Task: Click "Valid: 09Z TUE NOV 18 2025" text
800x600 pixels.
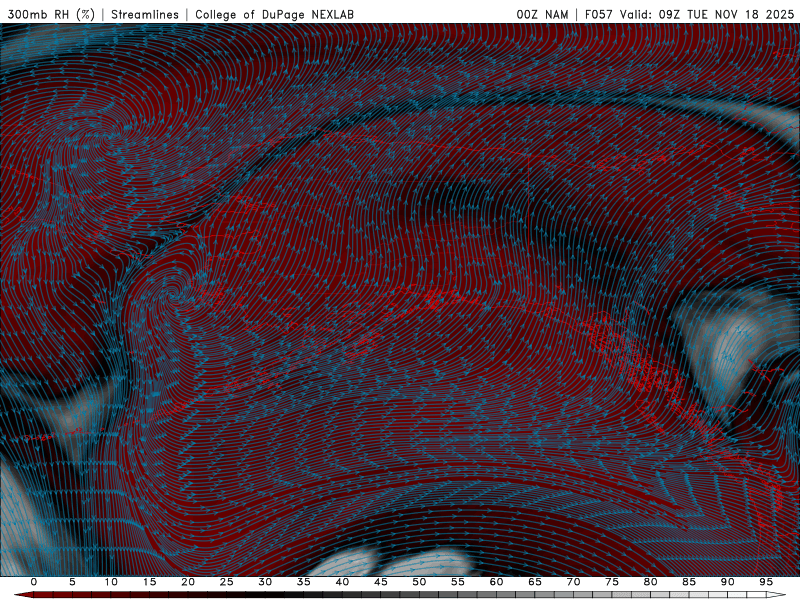Action: click(707, 15)
